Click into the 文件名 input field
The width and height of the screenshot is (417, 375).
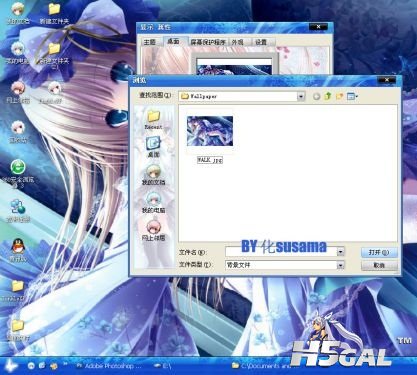click(x=281, y=252)
